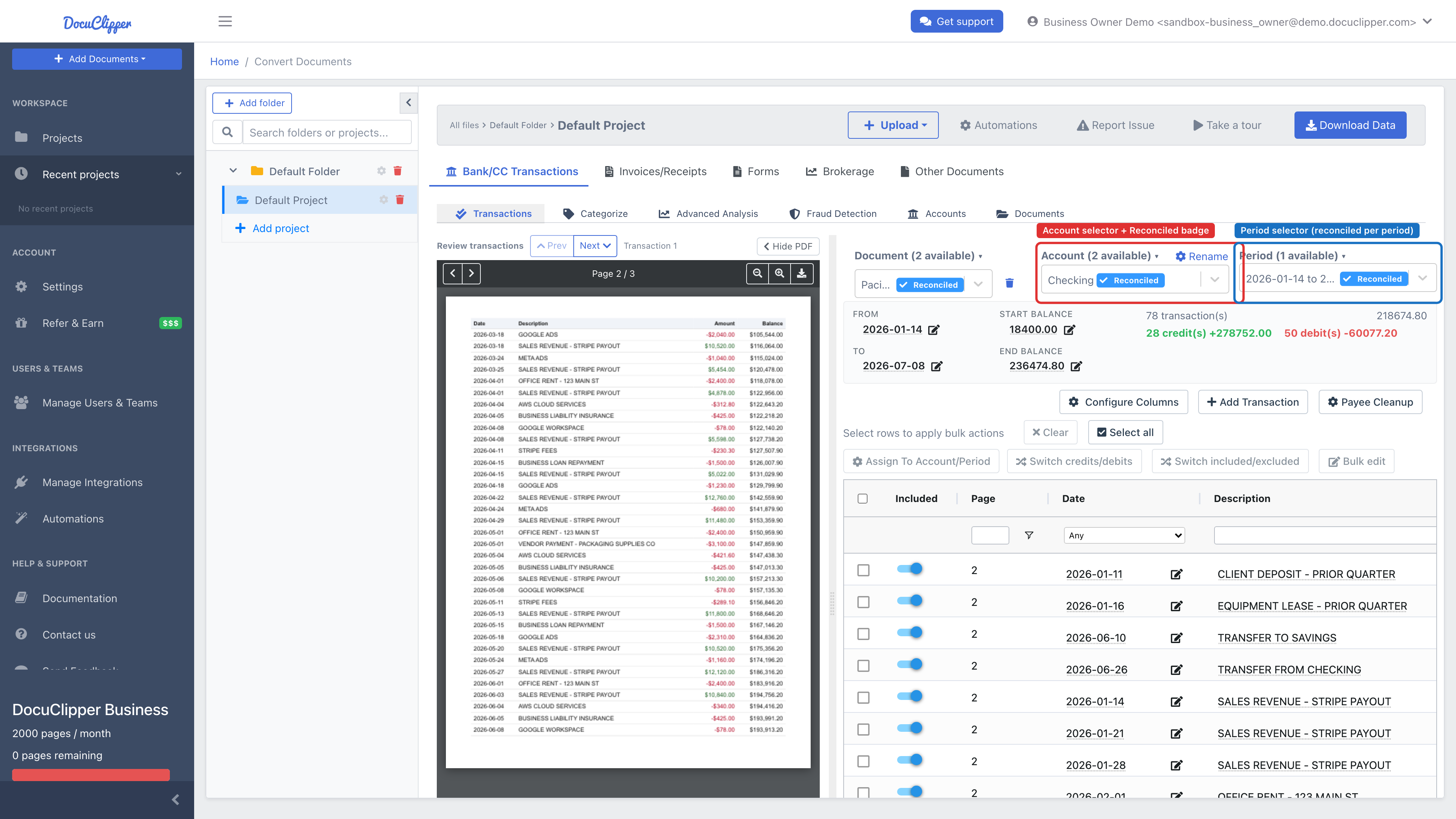
Task: Click the Description filter input box
Action: click(x=1325, y=535)
